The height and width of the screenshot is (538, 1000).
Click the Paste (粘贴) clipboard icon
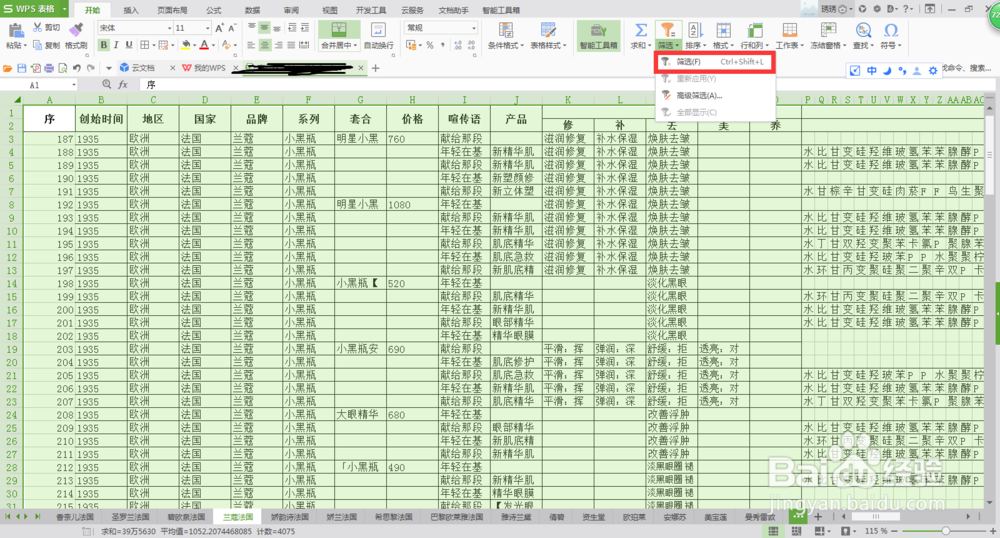click(x=16, y=30)
